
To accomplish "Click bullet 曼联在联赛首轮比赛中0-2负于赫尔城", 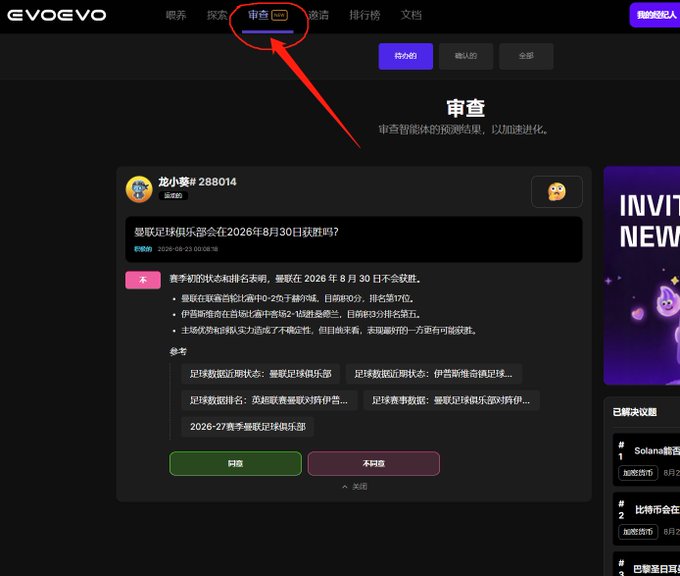I will click(298, 298).
